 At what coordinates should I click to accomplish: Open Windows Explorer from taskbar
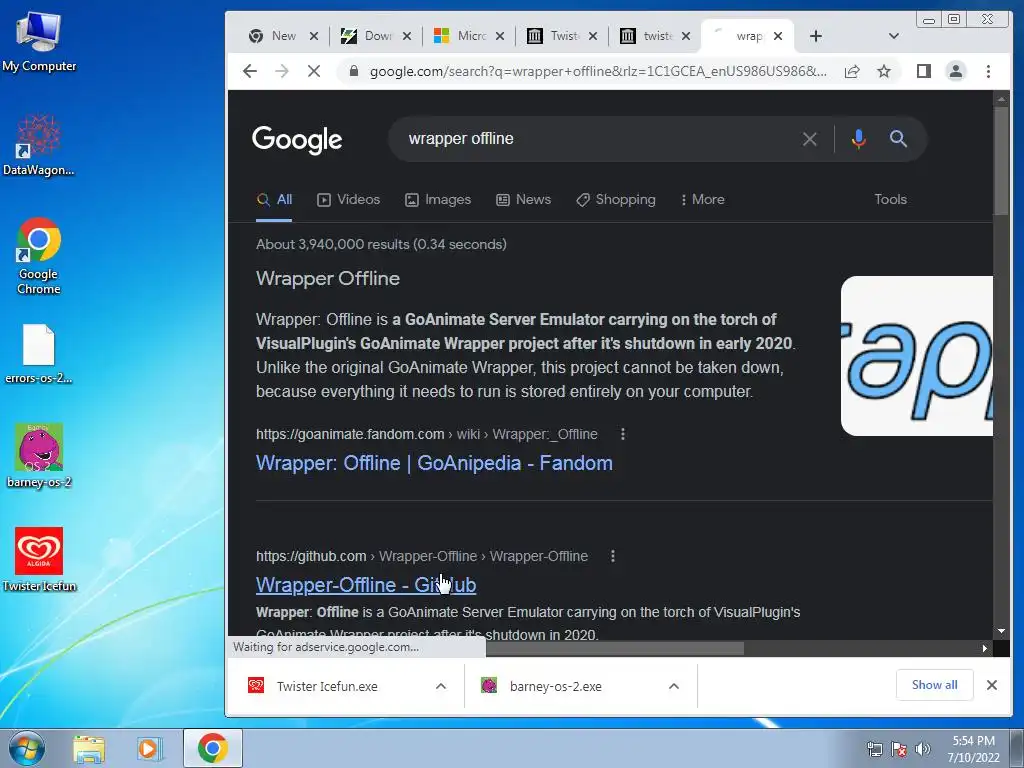[89, 748]
